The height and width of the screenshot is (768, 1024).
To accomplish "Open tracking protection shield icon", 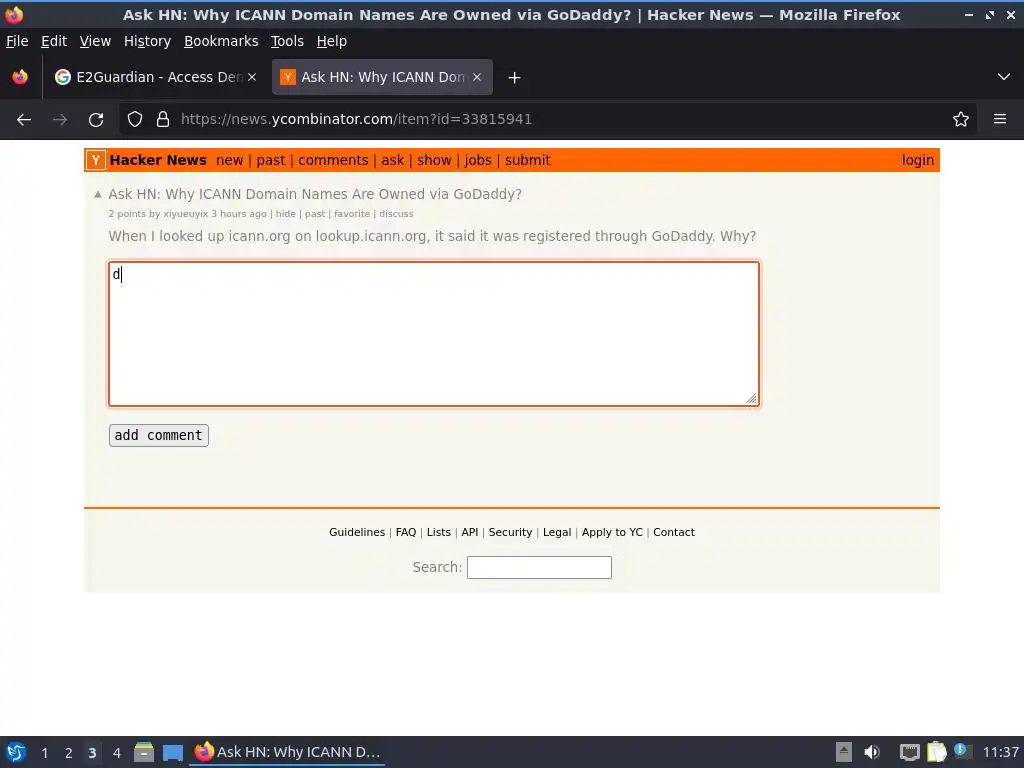I will click(135, 120).
